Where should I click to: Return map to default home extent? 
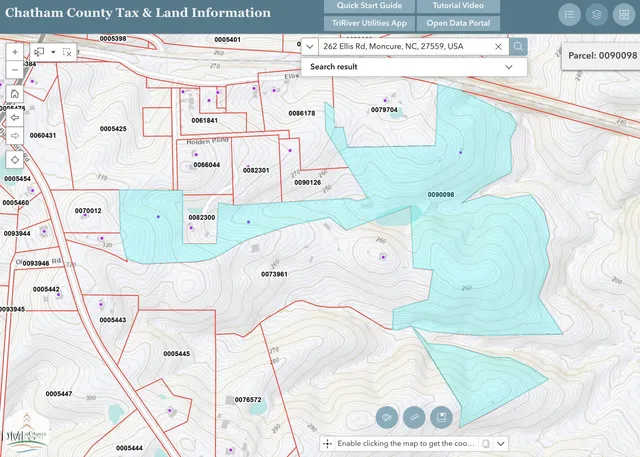point(15,94)
